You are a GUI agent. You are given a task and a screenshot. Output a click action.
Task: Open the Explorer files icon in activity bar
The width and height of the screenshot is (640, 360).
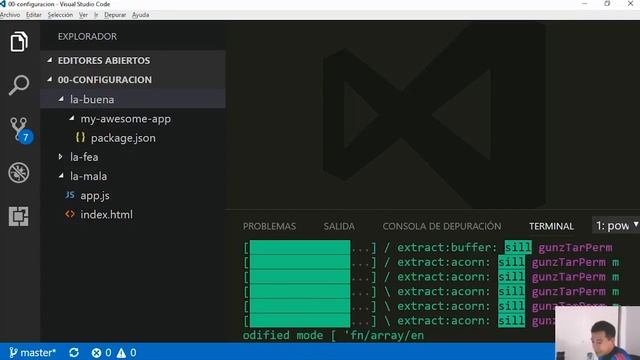pos(19,41)
